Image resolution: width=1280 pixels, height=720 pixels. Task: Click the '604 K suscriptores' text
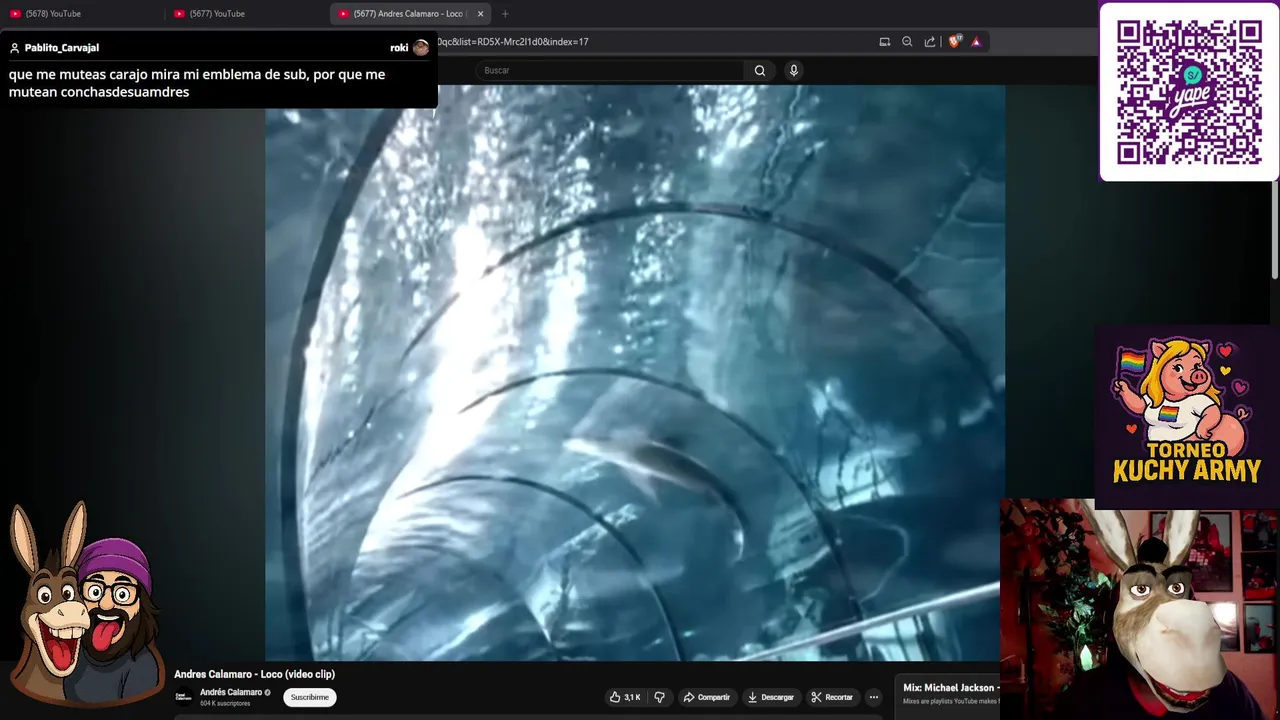(x=225, y=704)
